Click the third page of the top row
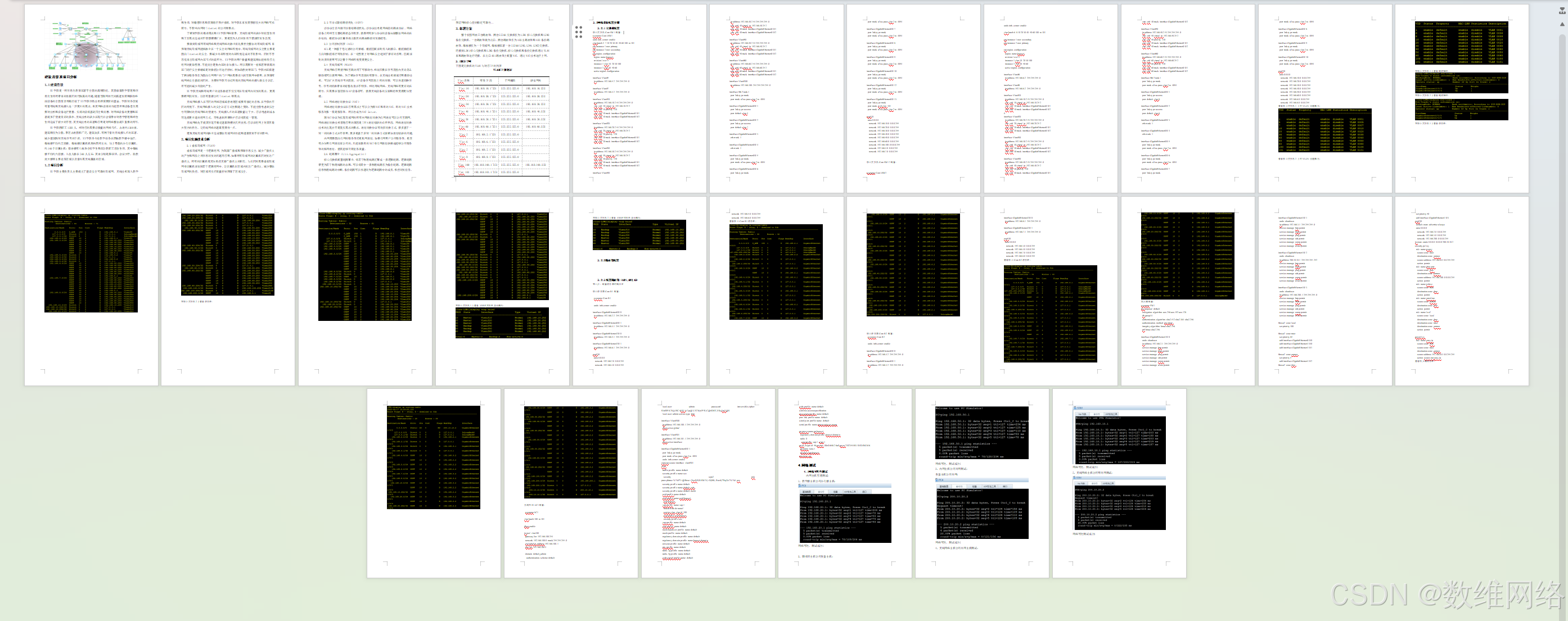 364,98
